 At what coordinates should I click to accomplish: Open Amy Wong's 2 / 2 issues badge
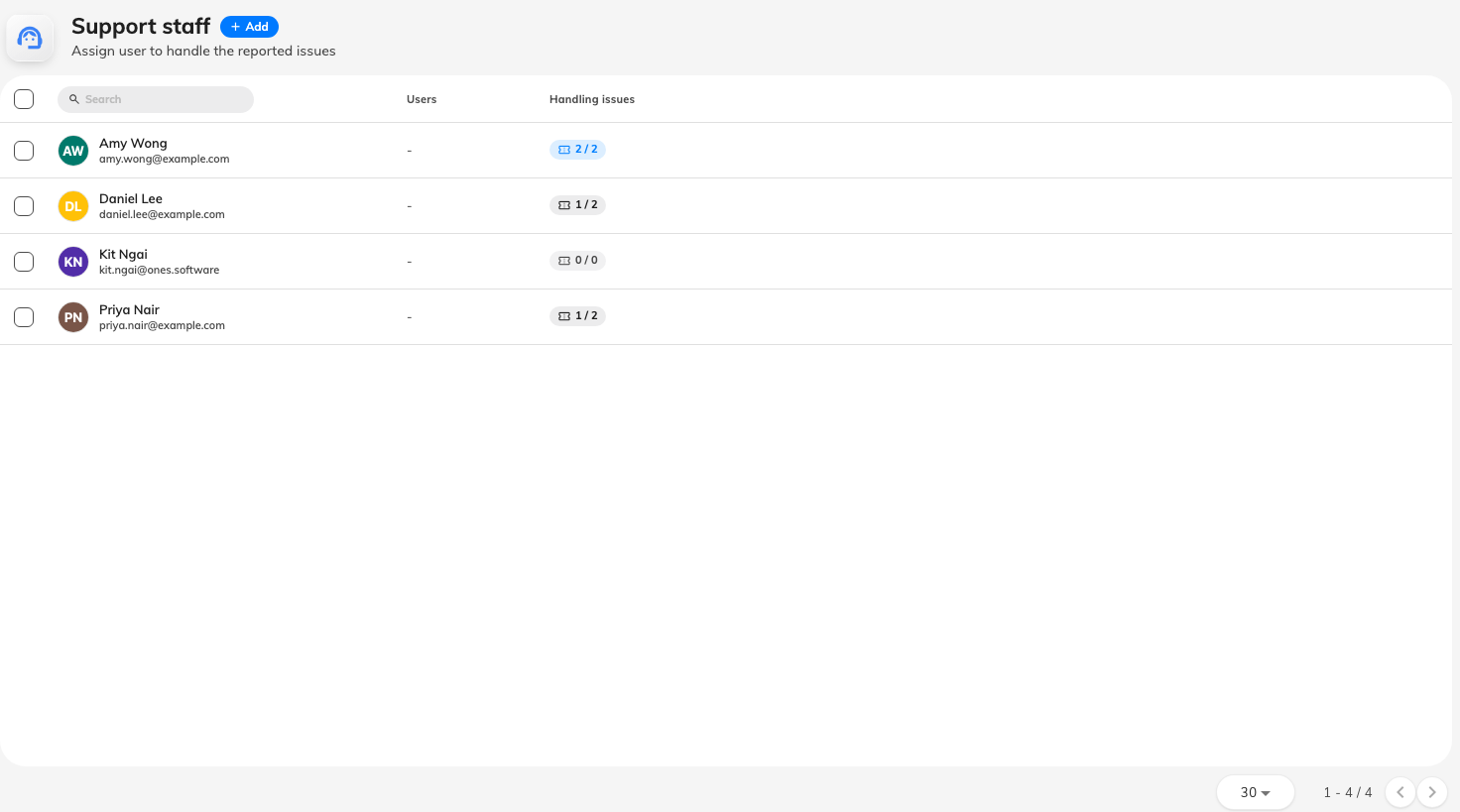[x=577, y=150]
